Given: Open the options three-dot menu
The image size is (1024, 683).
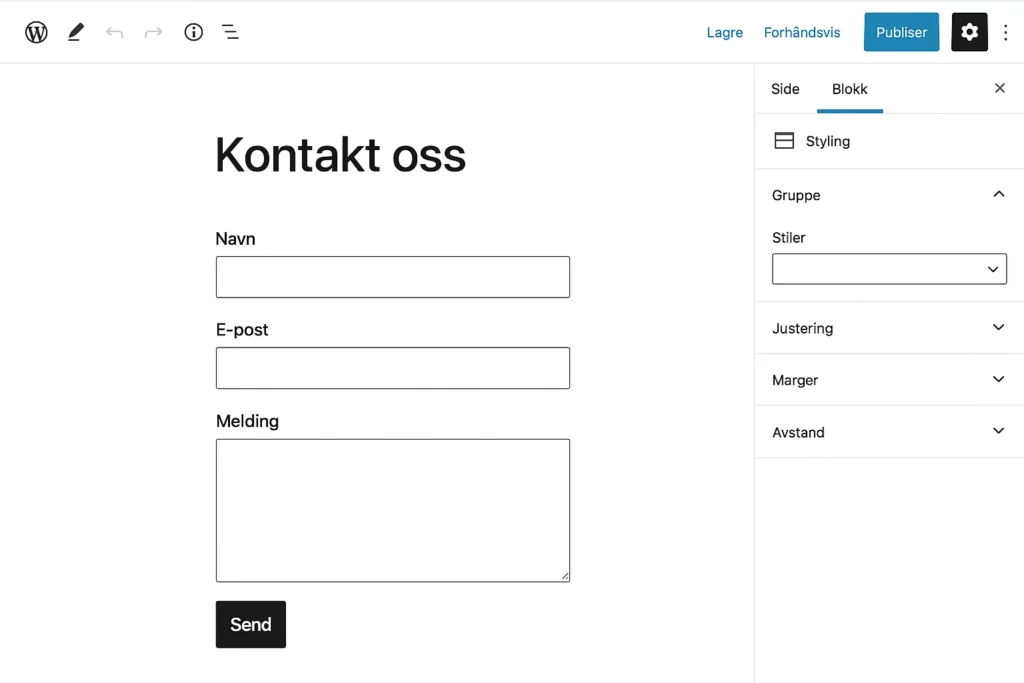Looking at the screenshot, I should 1006,31.
